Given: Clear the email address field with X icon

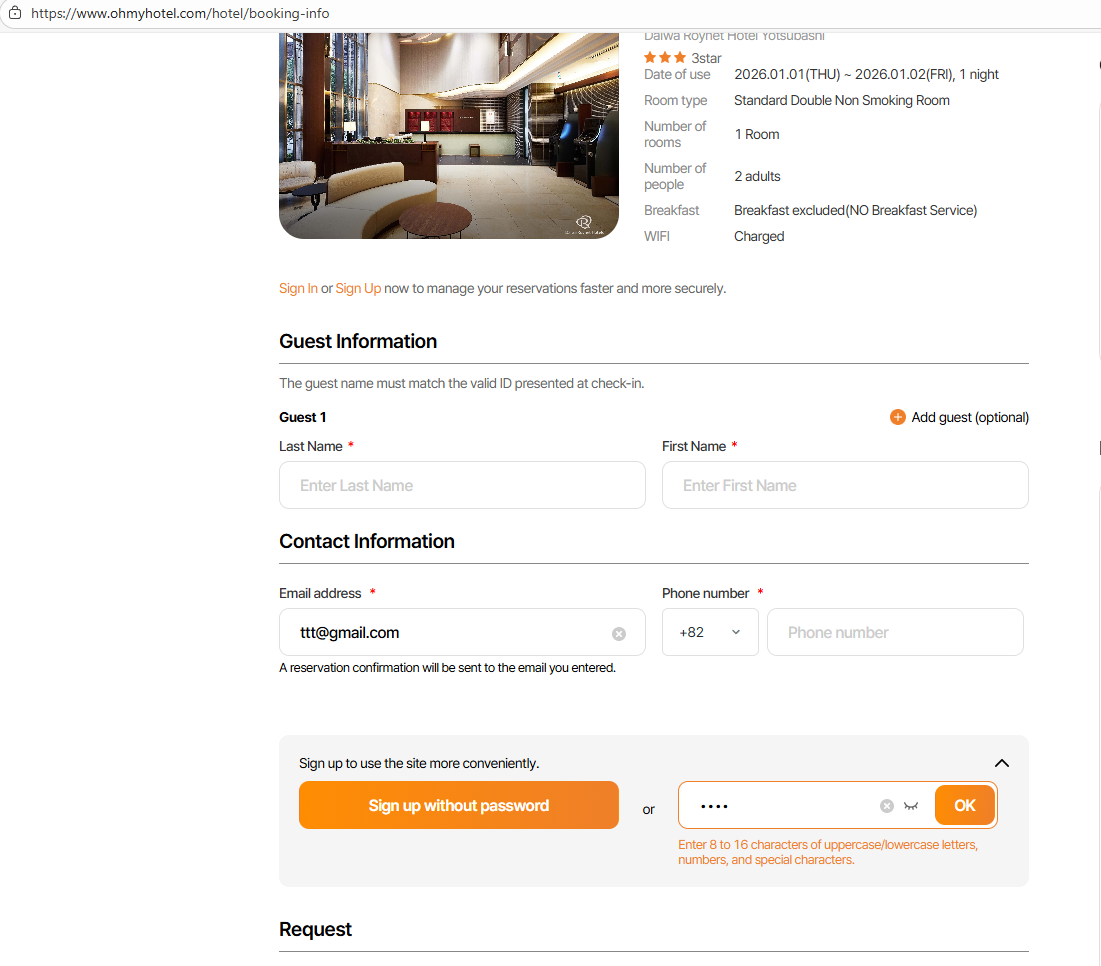Looking at the screenshot, I should (619, 633).
